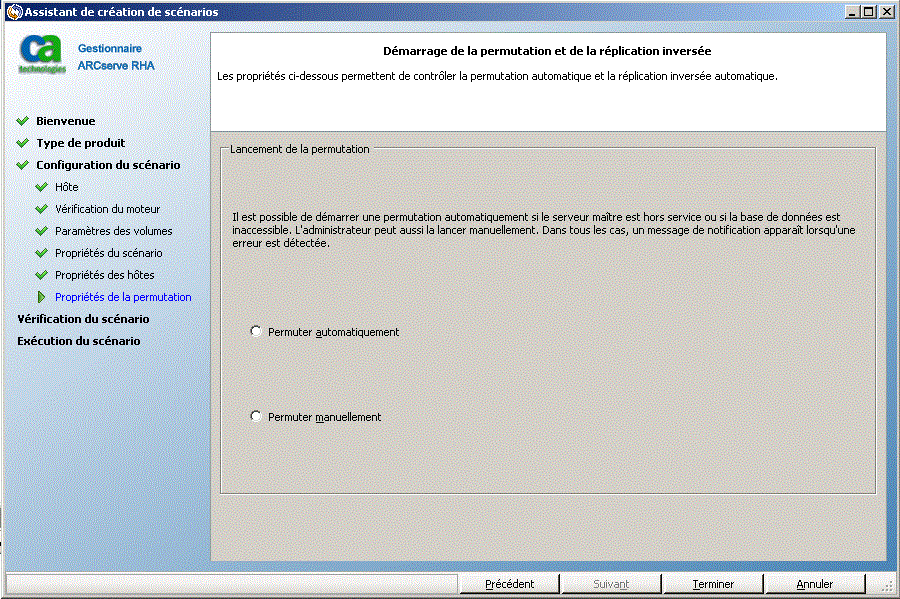Click the green arrow beside Propriétés de la permutation
Image resolution: width=900 pixels, height=599 pixels.
pyautogui.click(x=41, y=297)
